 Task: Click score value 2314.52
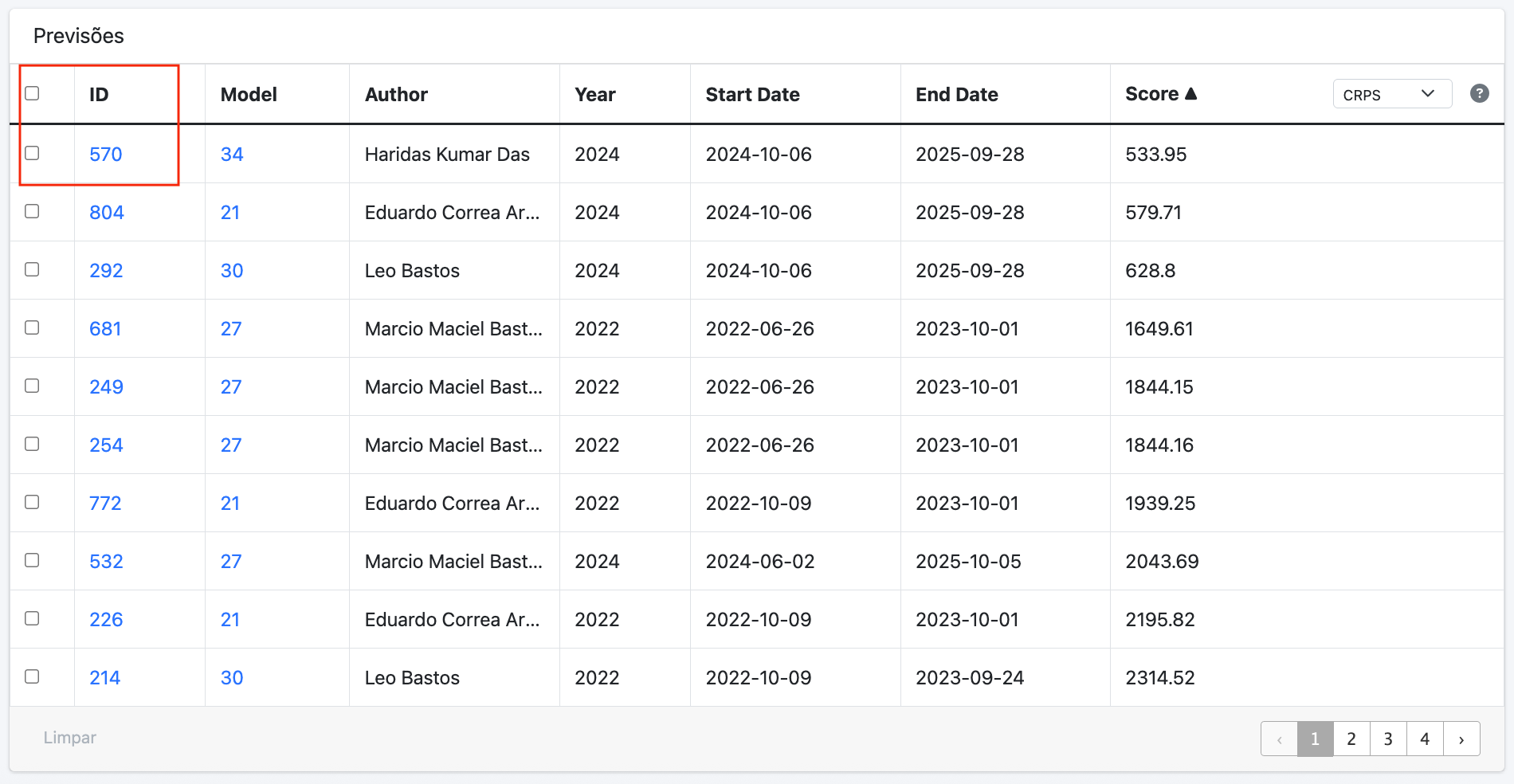coord(1160,678)
